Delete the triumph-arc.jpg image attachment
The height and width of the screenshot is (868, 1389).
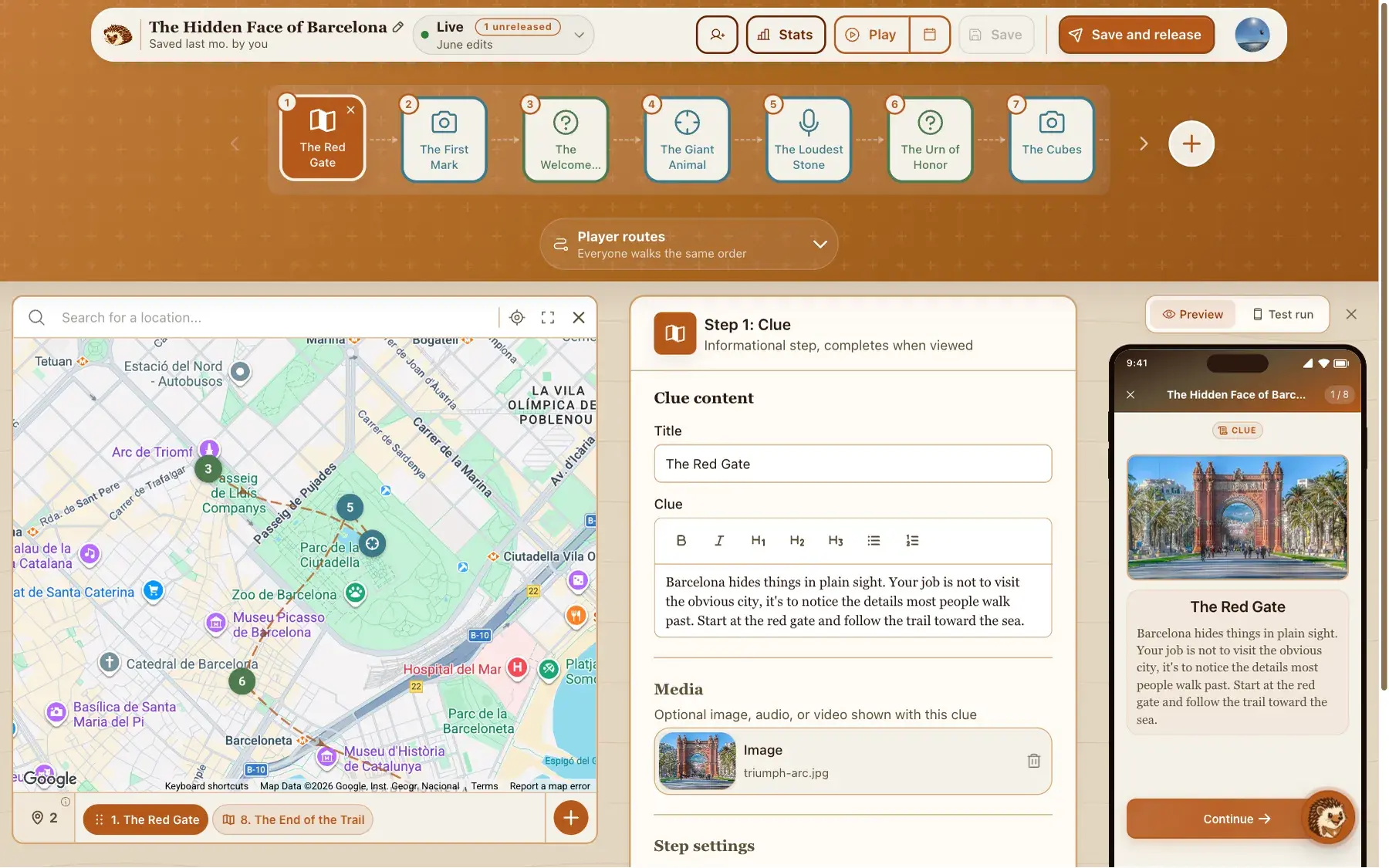point(1034,761)
